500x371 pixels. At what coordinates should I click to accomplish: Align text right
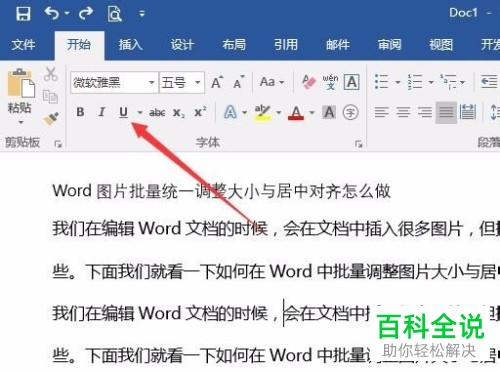[x=425, y=112]
